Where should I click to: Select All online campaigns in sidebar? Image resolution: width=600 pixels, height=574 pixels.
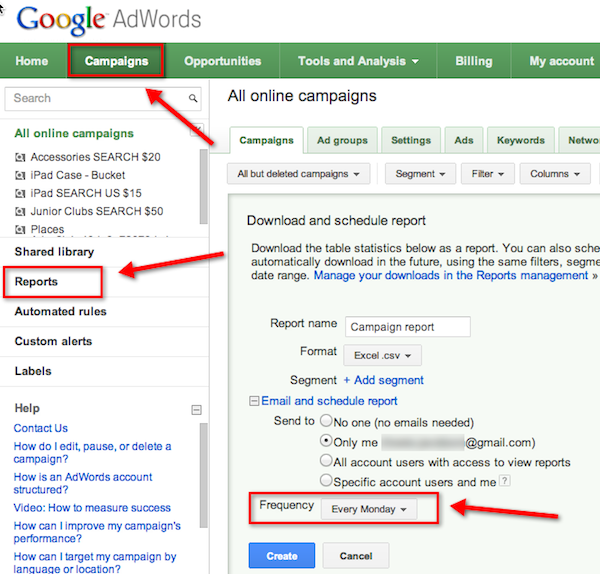[74, 134]
